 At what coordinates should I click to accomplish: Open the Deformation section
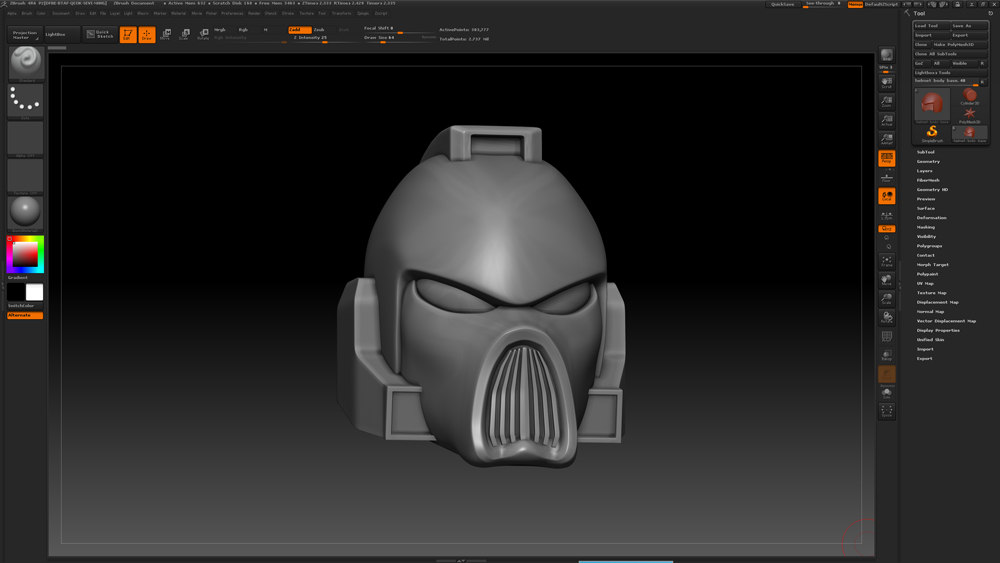[931, 218]
